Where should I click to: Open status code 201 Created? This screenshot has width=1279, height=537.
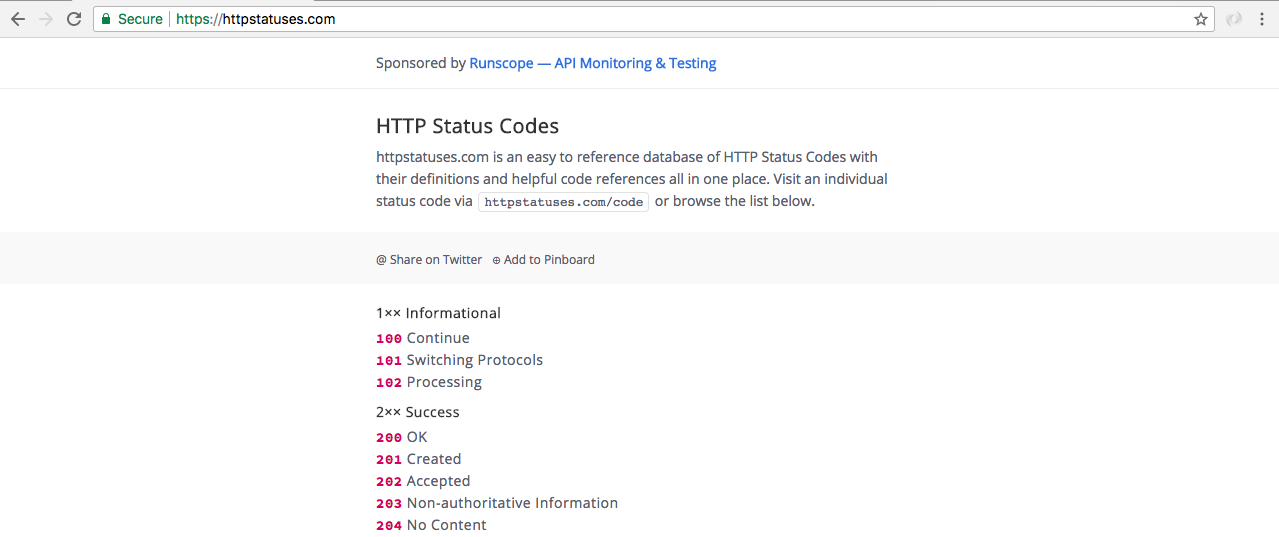[419, 459]
